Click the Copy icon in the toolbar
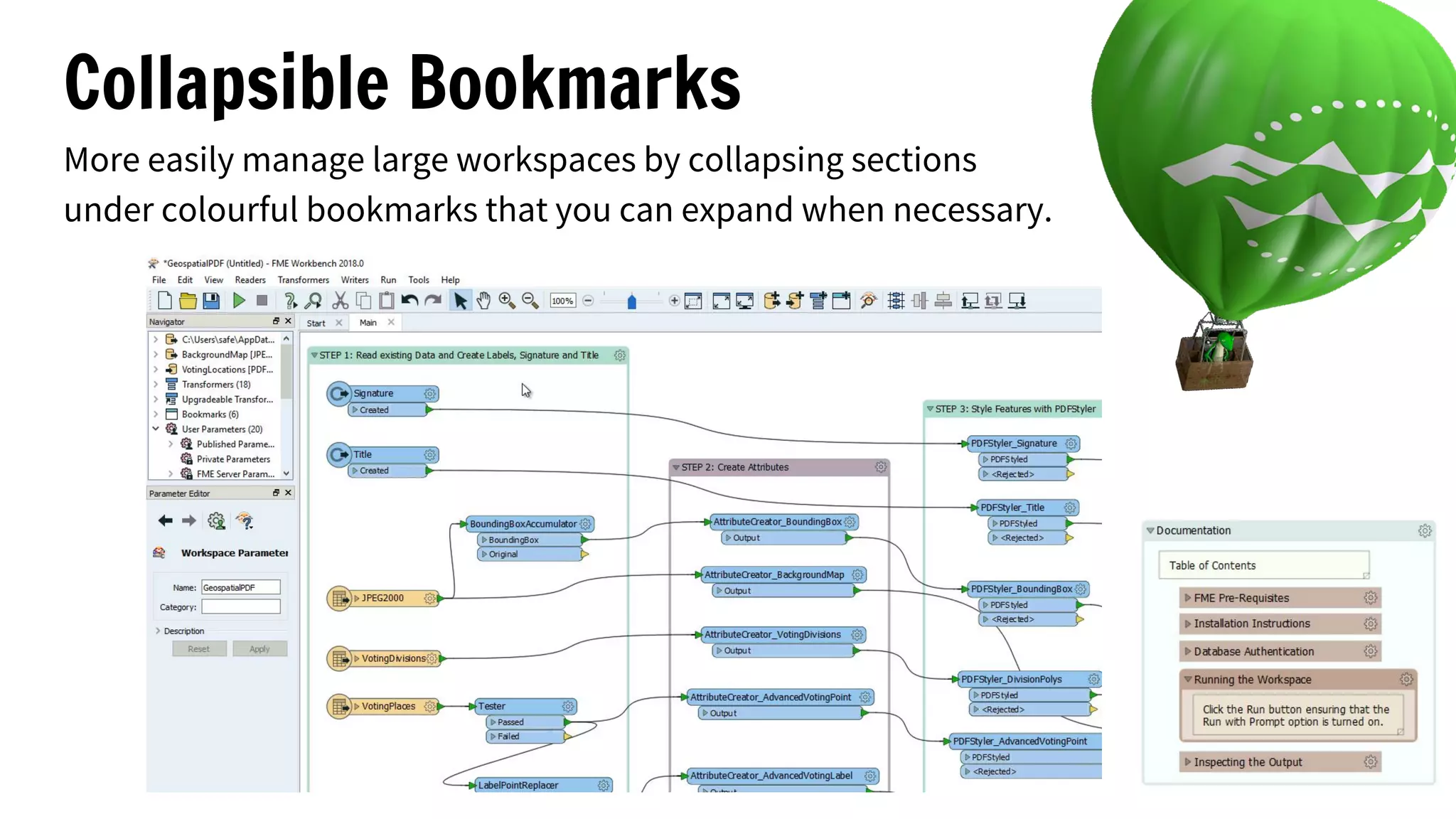1456x819 pixels. [x=363, y=301]
